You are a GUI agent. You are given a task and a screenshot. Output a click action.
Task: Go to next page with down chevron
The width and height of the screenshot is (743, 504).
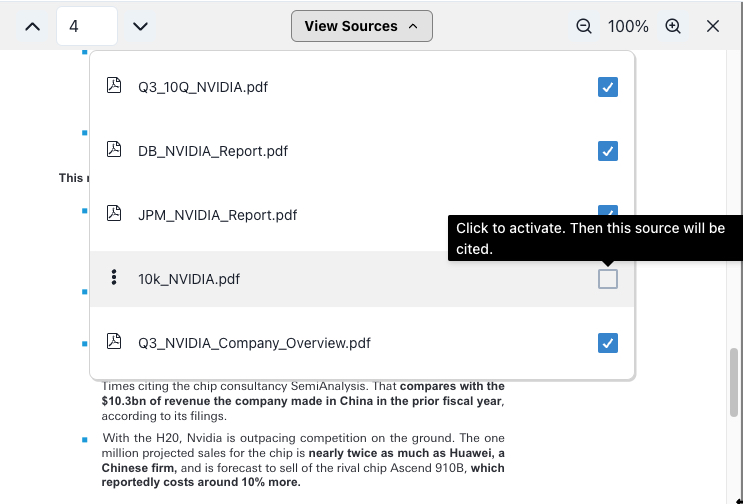141,26
